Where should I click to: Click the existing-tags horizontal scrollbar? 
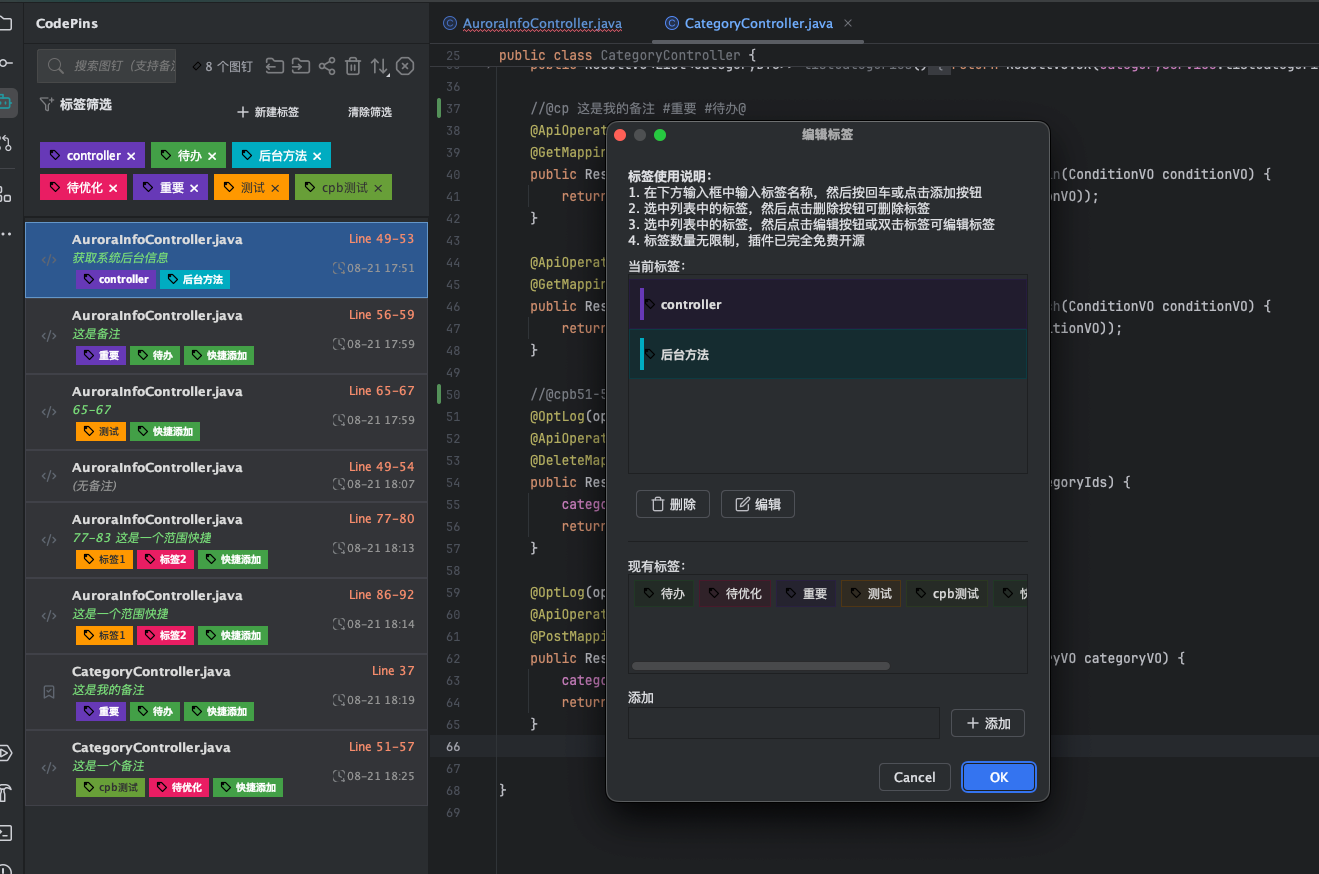pyautogui.click(x=760, y=666)
